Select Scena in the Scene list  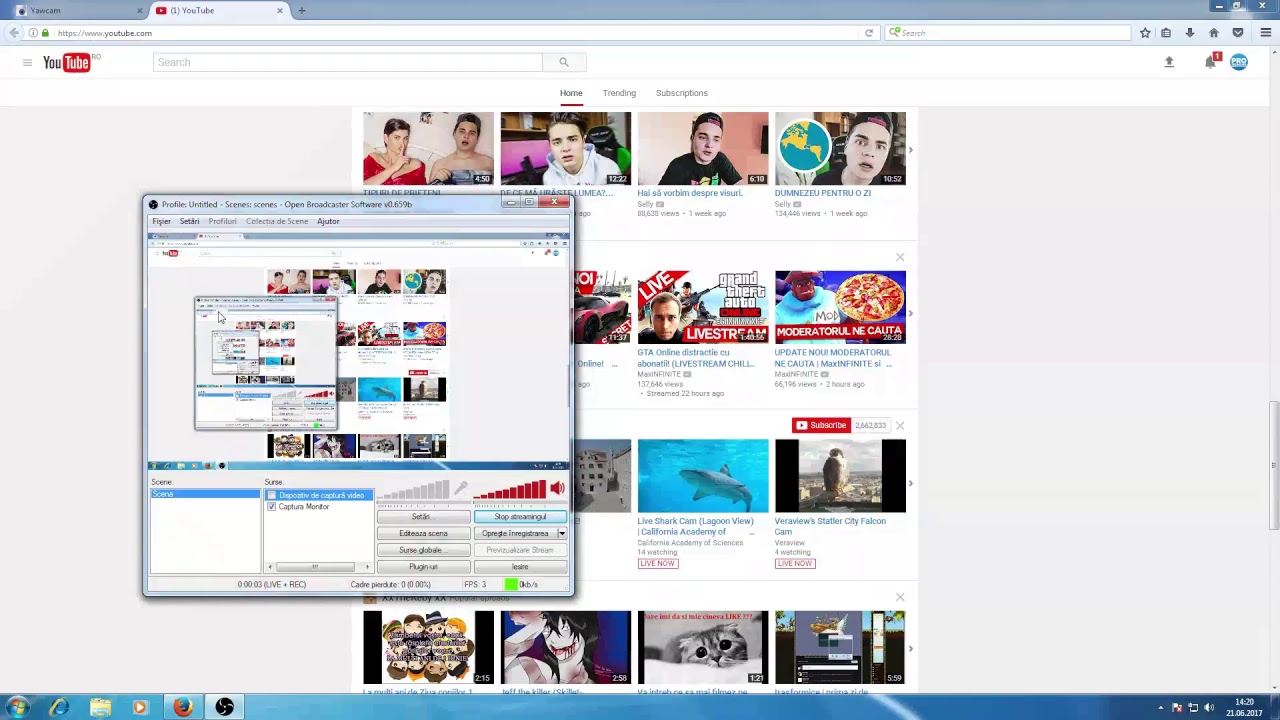coord(205,494)
